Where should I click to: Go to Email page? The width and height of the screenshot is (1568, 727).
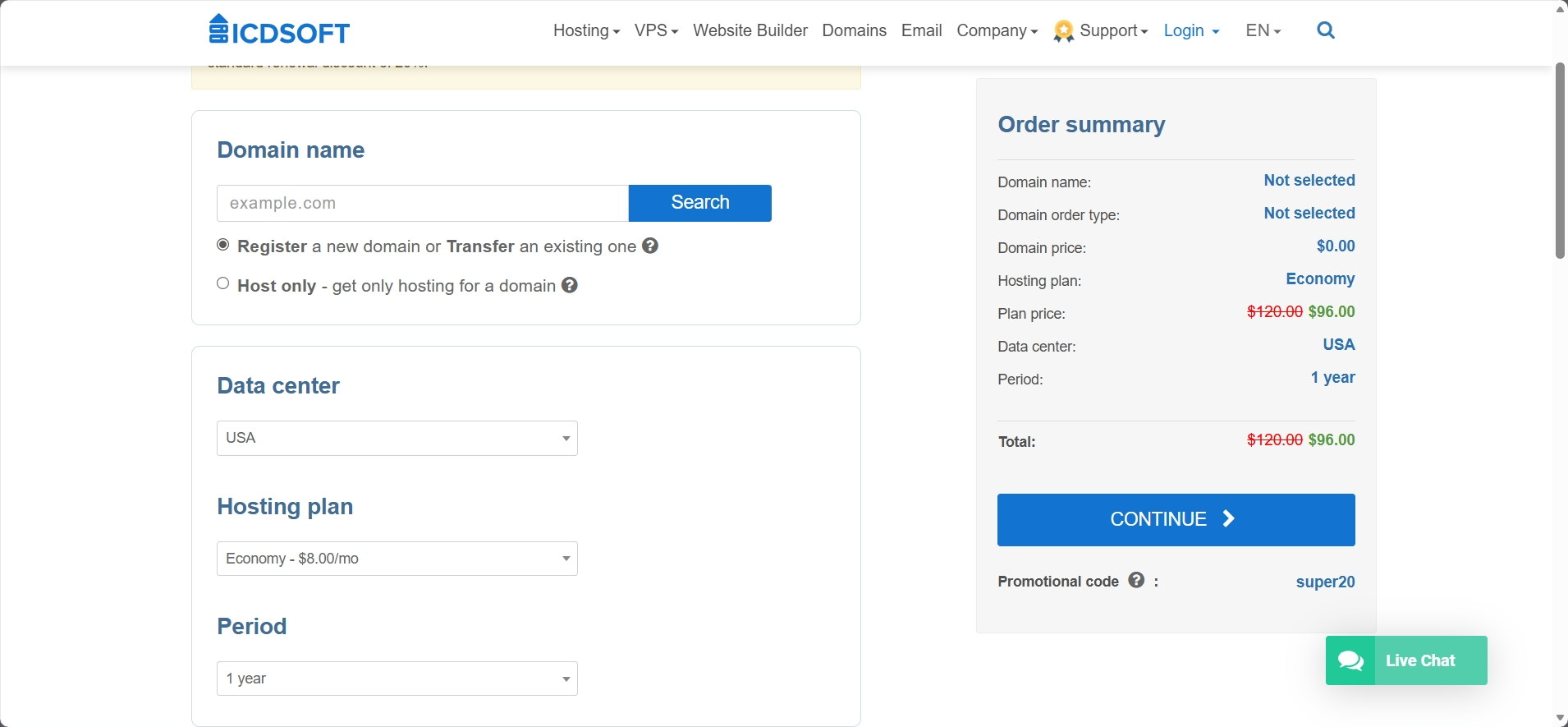[x=921, y=30]
